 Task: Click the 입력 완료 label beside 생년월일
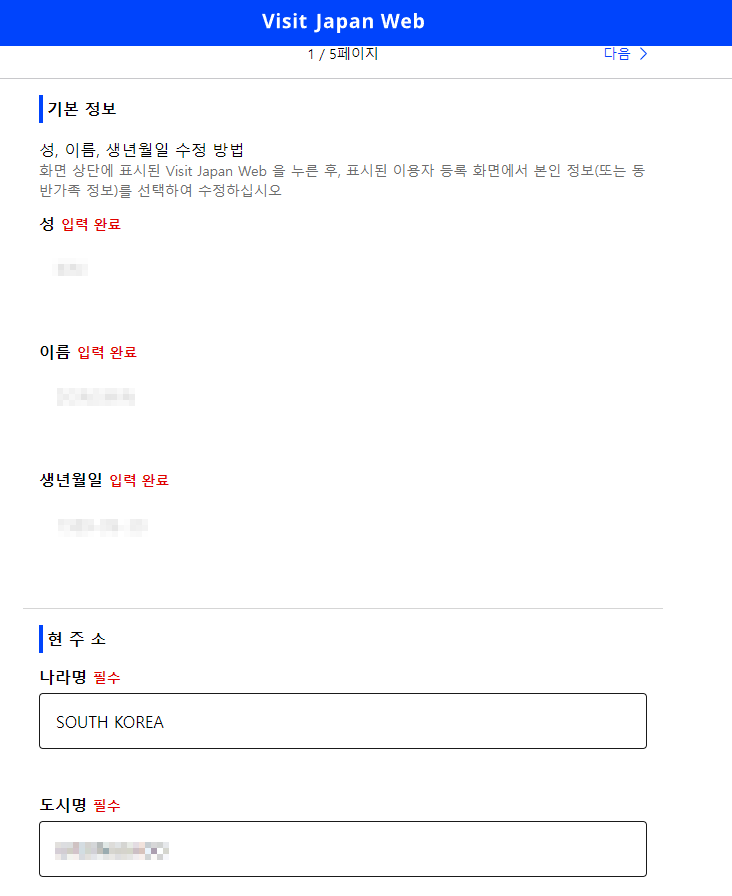coord(138,479)
